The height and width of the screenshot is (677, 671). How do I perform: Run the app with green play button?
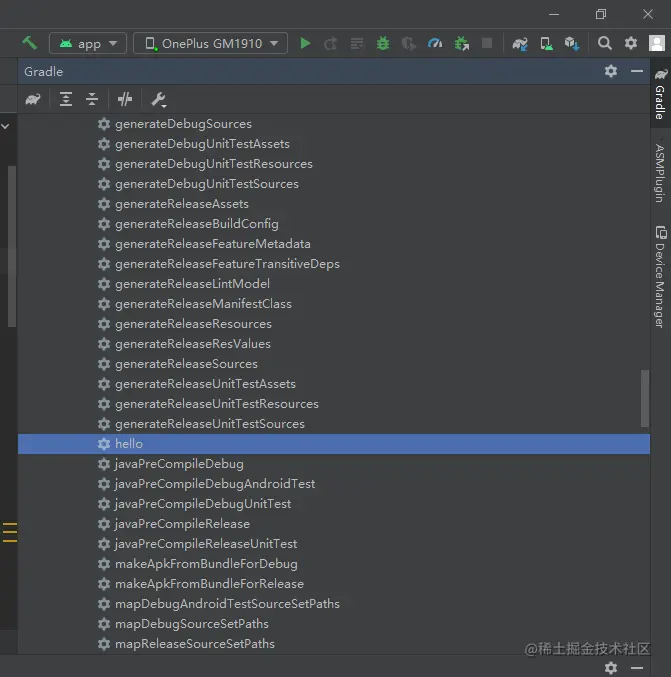pyautogui.click(x=305, y=43)
